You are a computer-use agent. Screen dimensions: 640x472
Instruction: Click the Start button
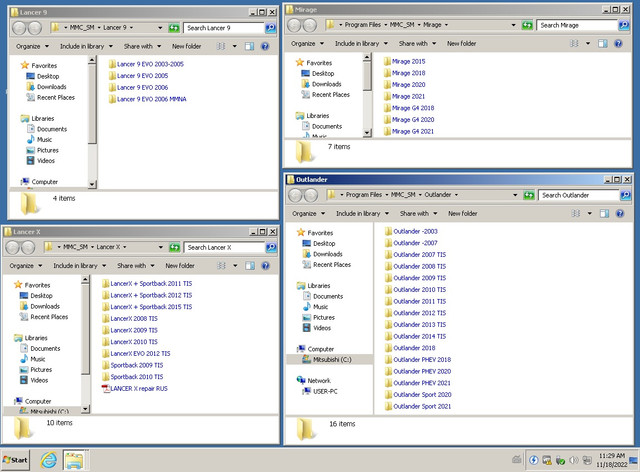tap(15, 460)
